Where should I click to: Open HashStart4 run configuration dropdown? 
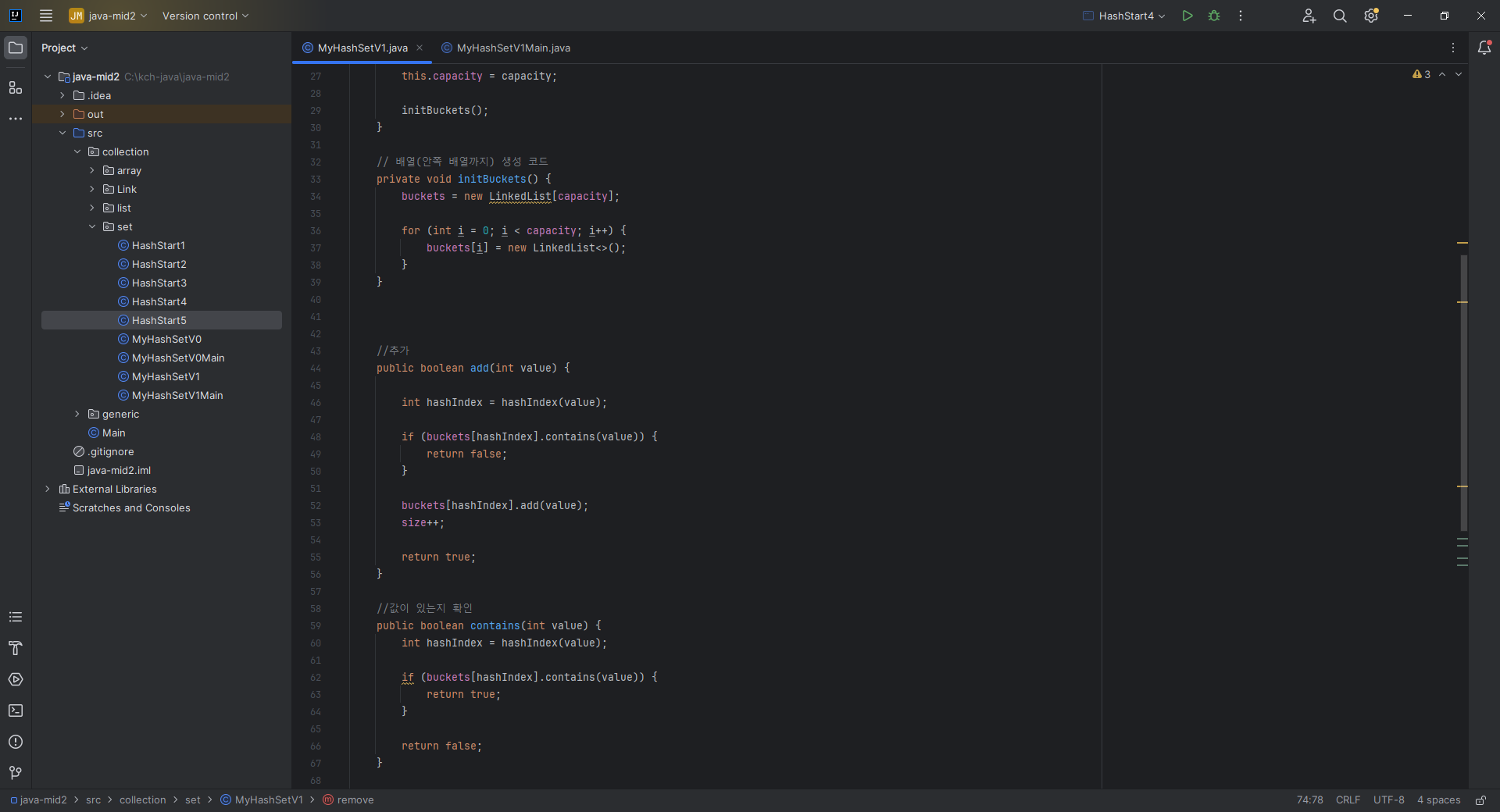point(1124,16)
